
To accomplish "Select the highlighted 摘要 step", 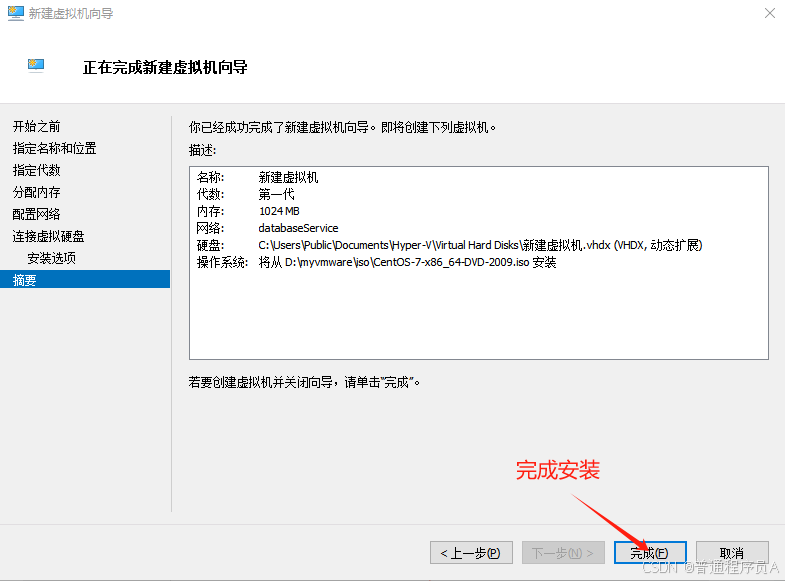I will (85, 279).
